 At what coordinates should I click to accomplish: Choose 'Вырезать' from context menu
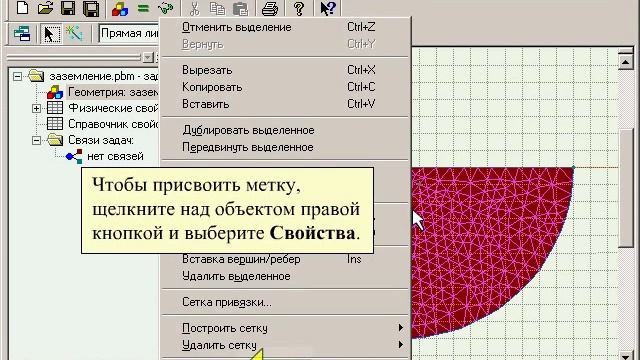(285, 70)
